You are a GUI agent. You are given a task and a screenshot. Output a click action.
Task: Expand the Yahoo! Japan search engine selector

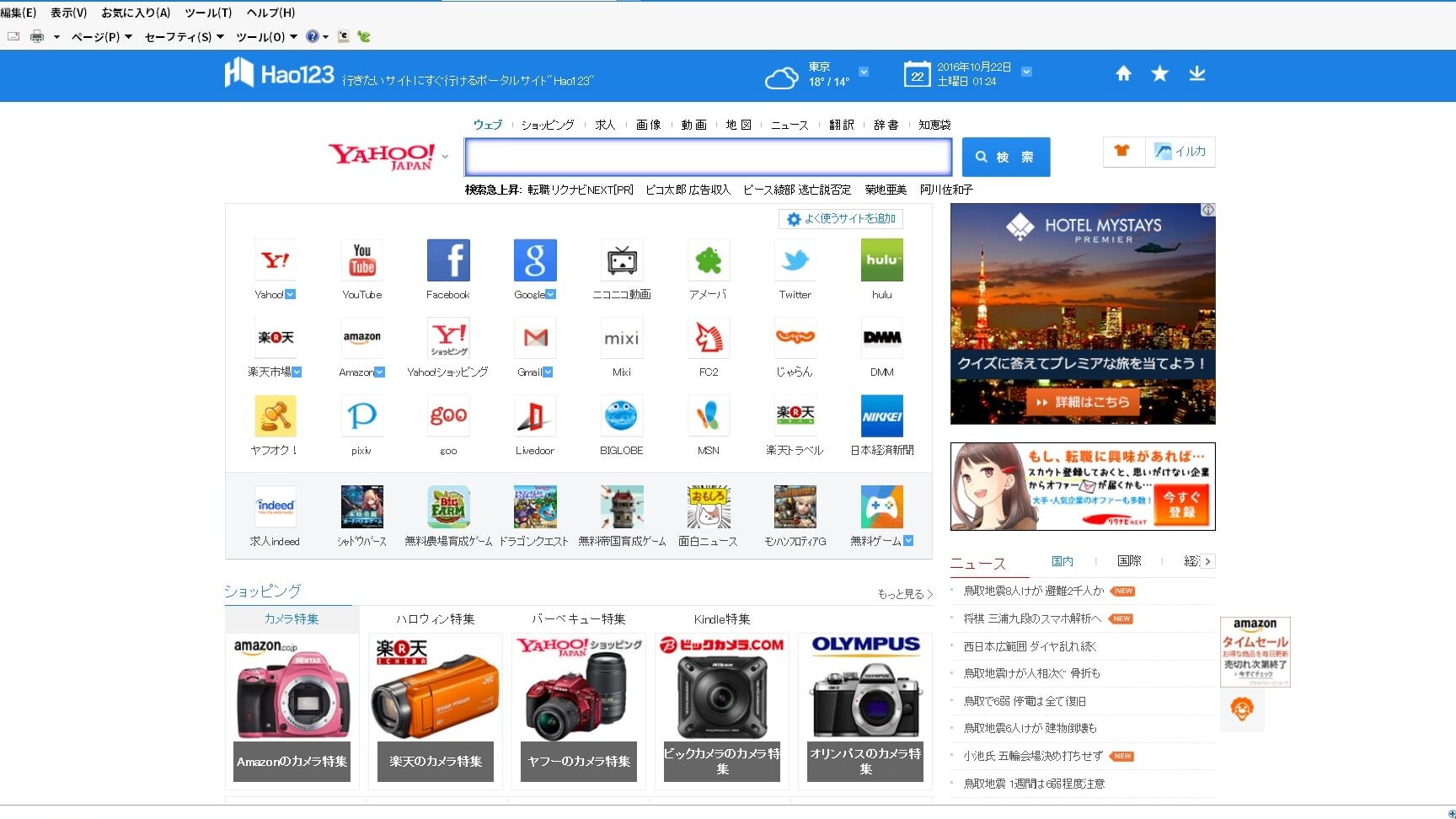click(x=445, y=157)
